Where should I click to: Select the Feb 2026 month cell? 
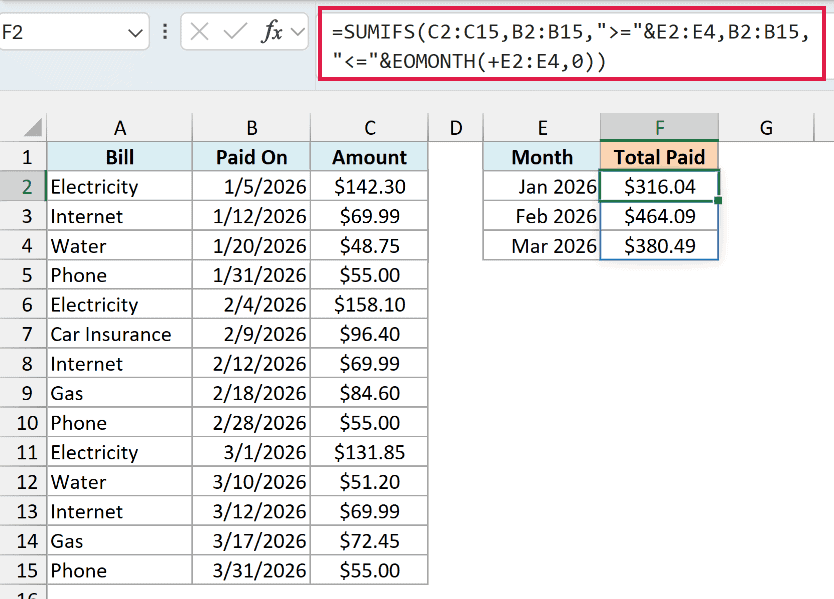pyautogui.click(x=542, y=216)
